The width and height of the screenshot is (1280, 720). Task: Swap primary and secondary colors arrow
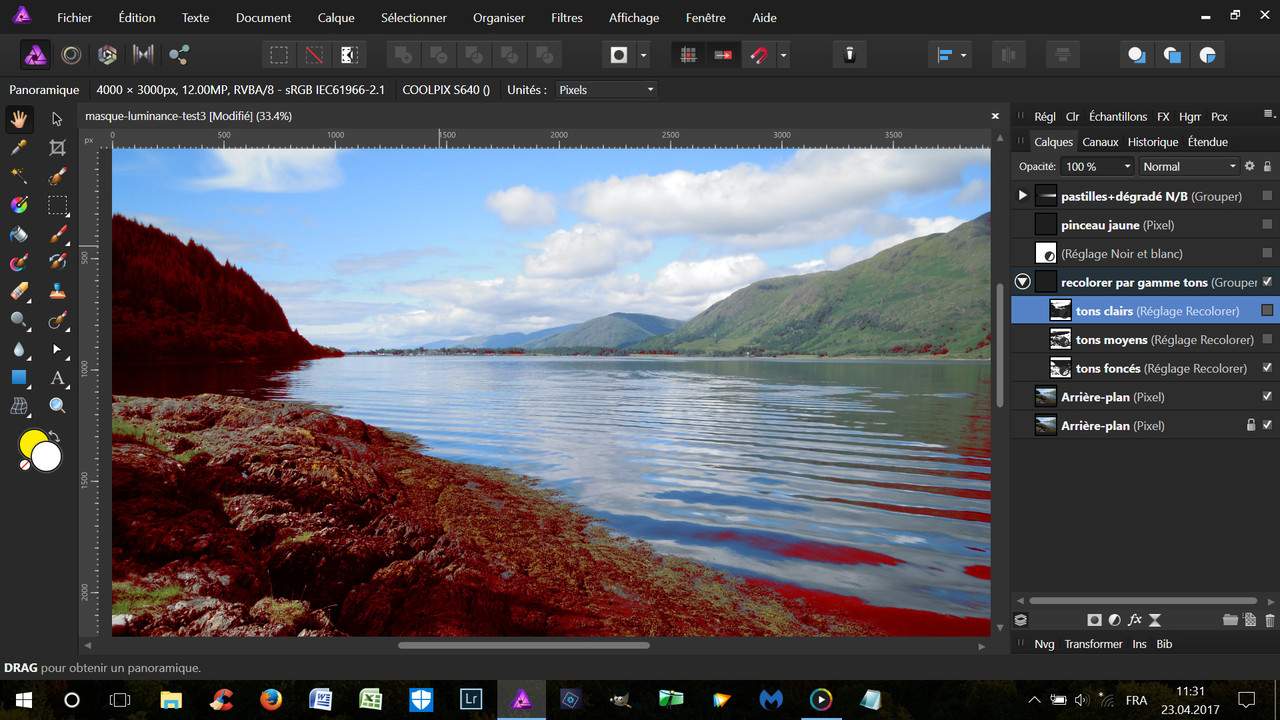[54, 436]
